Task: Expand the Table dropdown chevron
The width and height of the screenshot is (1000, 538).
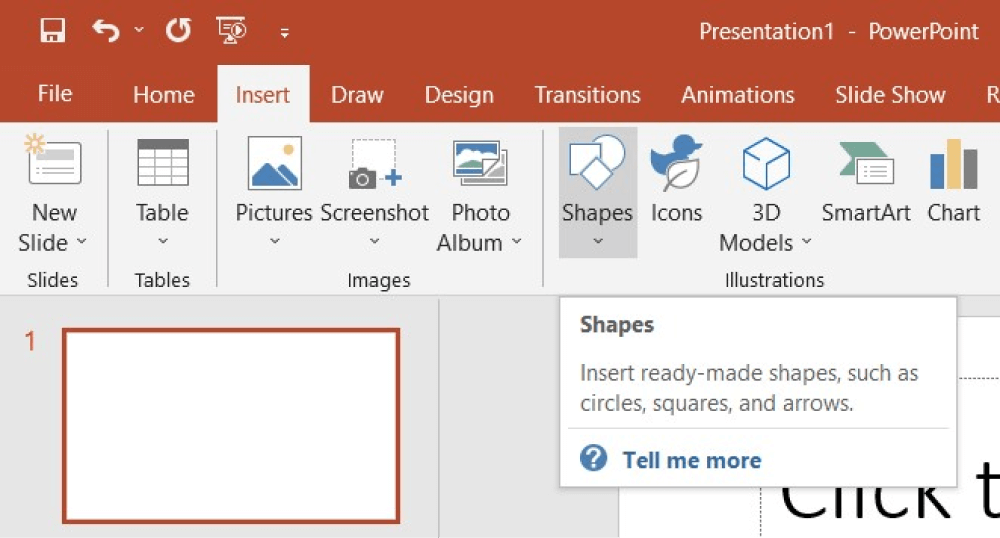Action: pyautogui.click(x=163, y=241)
